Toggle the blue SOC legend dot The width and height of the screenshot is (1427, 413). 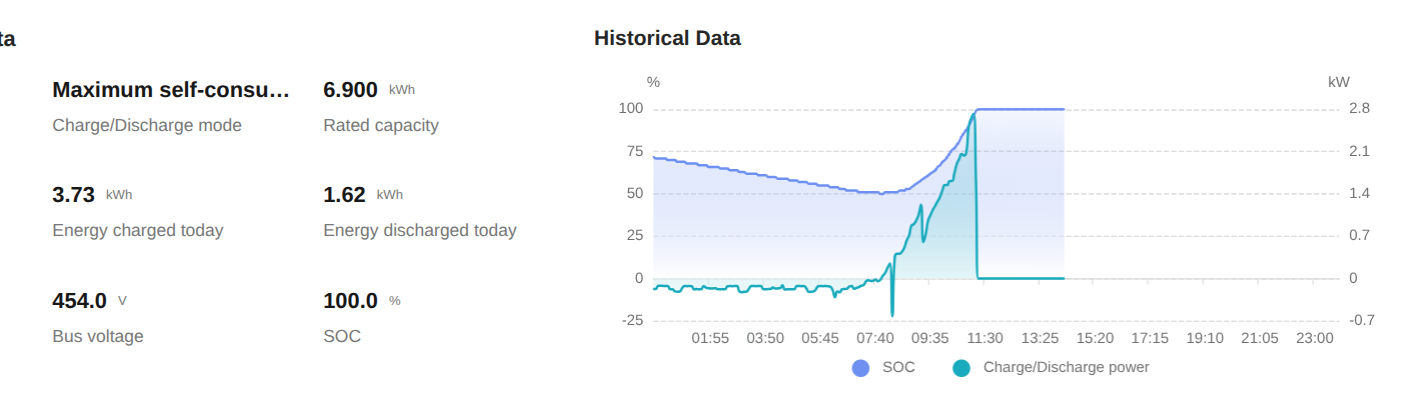tap(861, 368)
